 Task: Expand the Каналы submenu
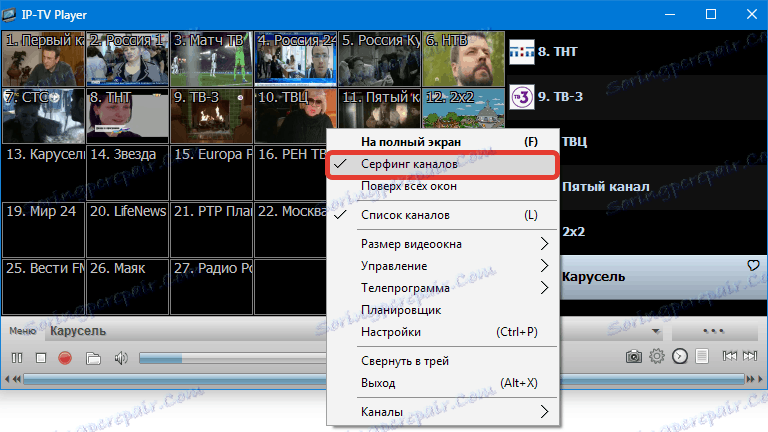(443, 412)
